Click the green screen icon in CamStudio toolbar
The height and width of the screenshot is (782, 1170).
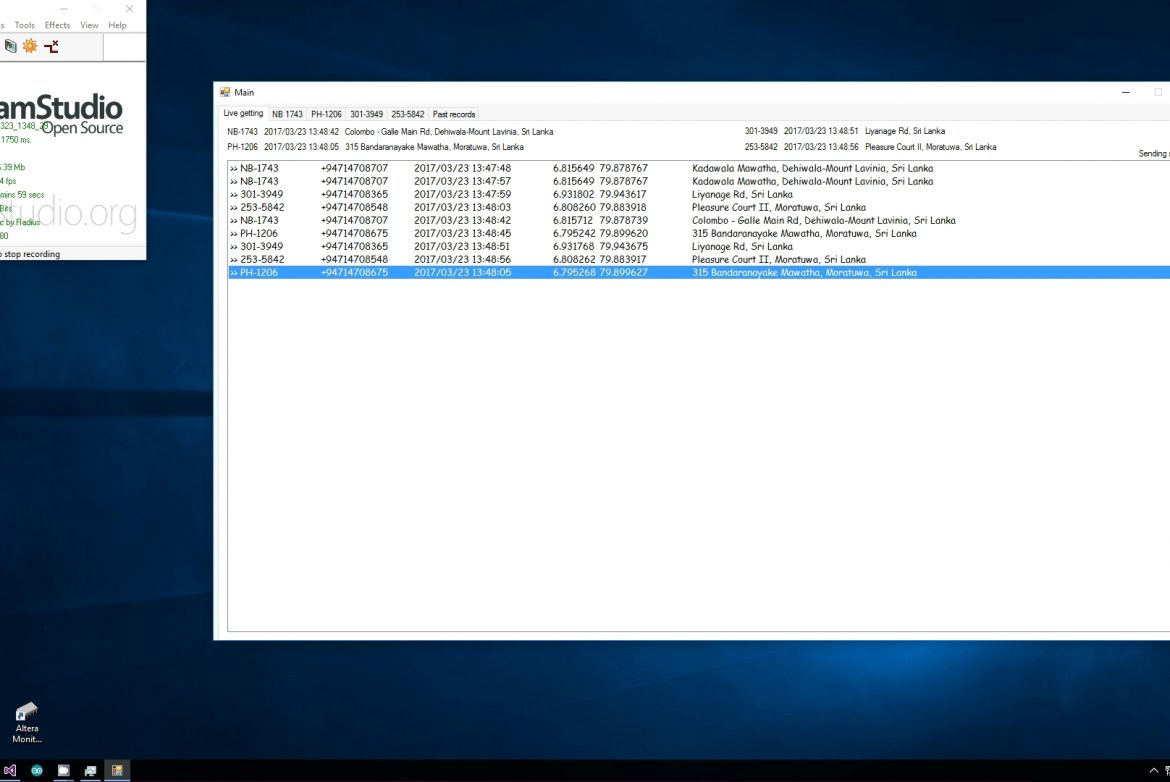[10, 46]
